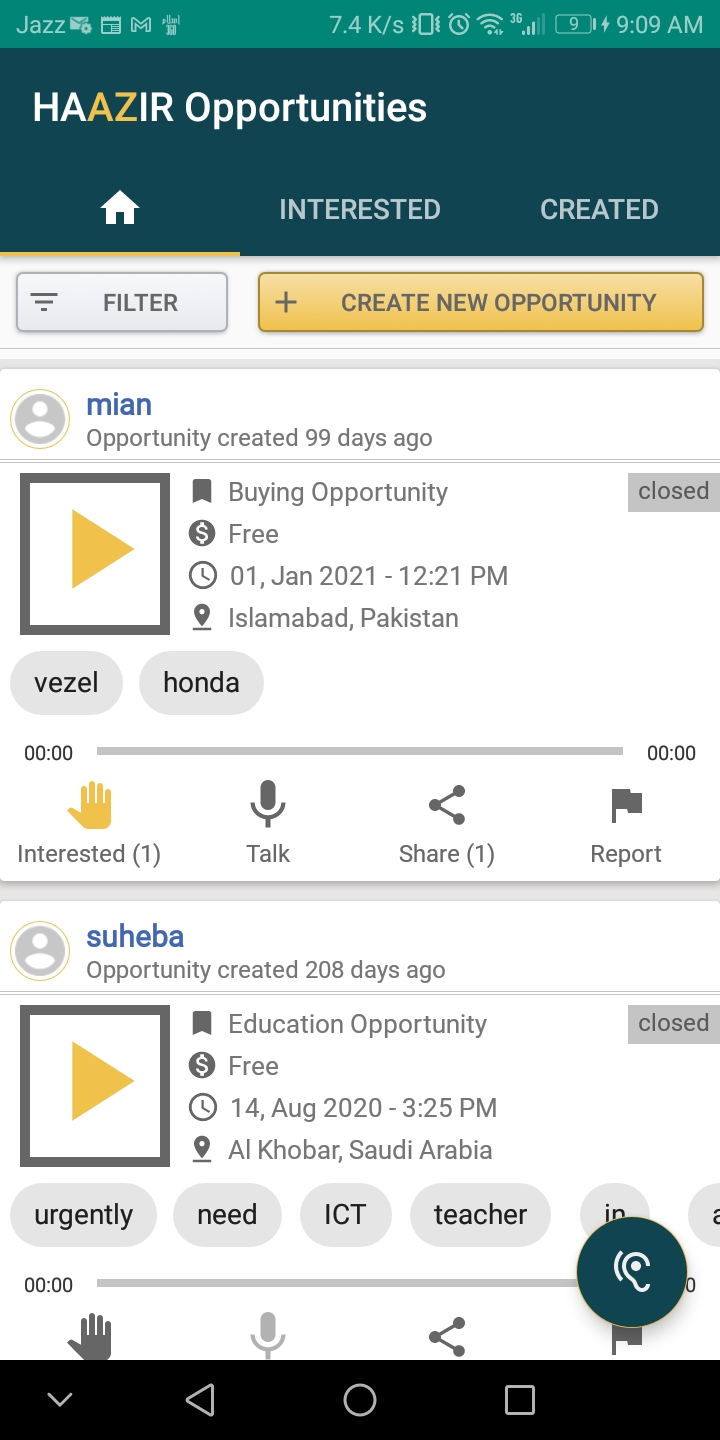This screenshot has width=720, height=1440.
Task: Seek mian's audio progress bar
Action: point(360,751)
